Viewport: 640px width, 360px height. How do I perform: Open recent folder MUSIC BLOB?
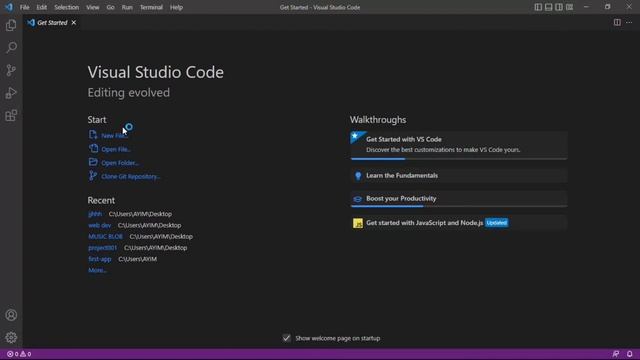pos(105,237)
